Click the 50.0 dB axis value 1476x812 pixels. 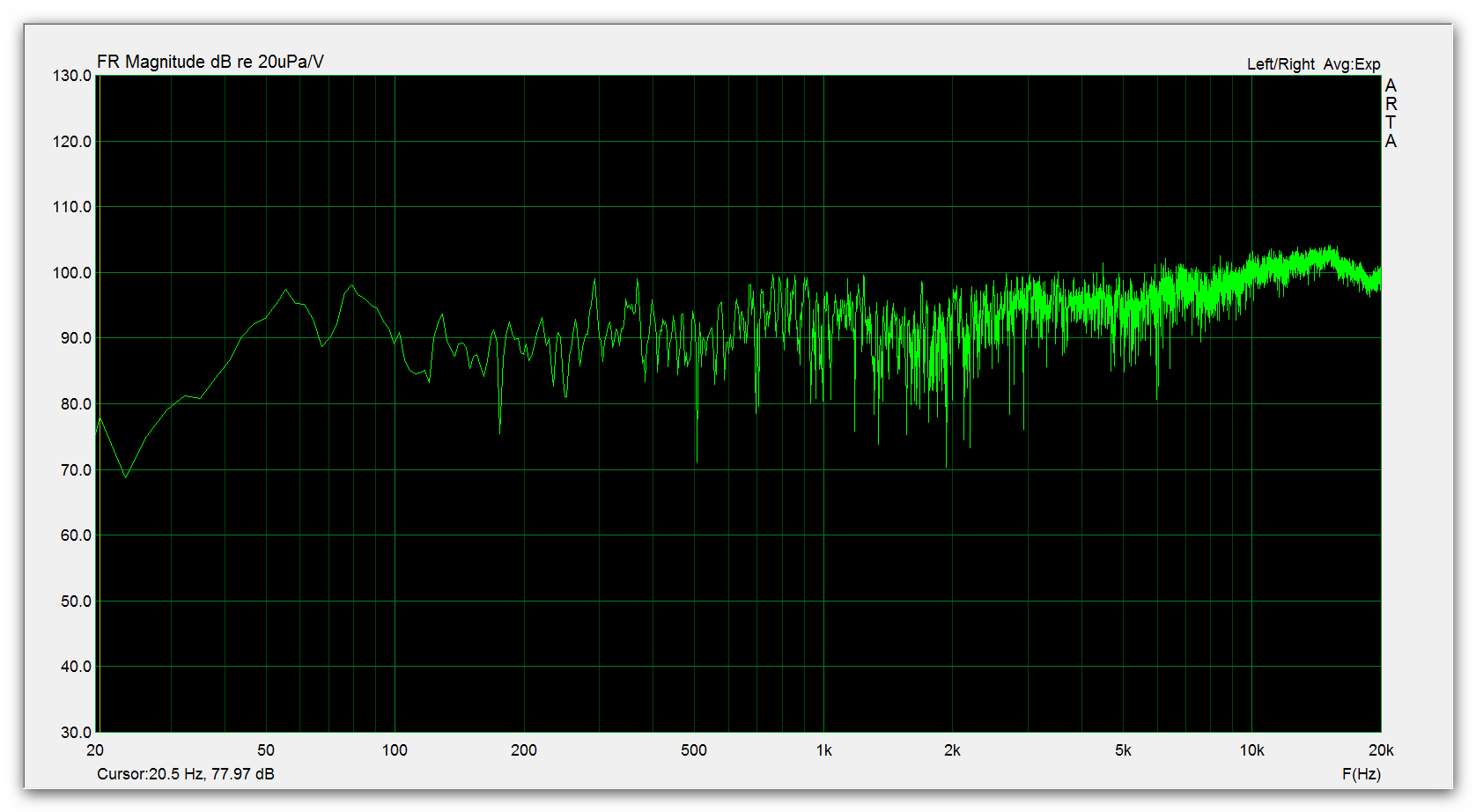(76, 602)
